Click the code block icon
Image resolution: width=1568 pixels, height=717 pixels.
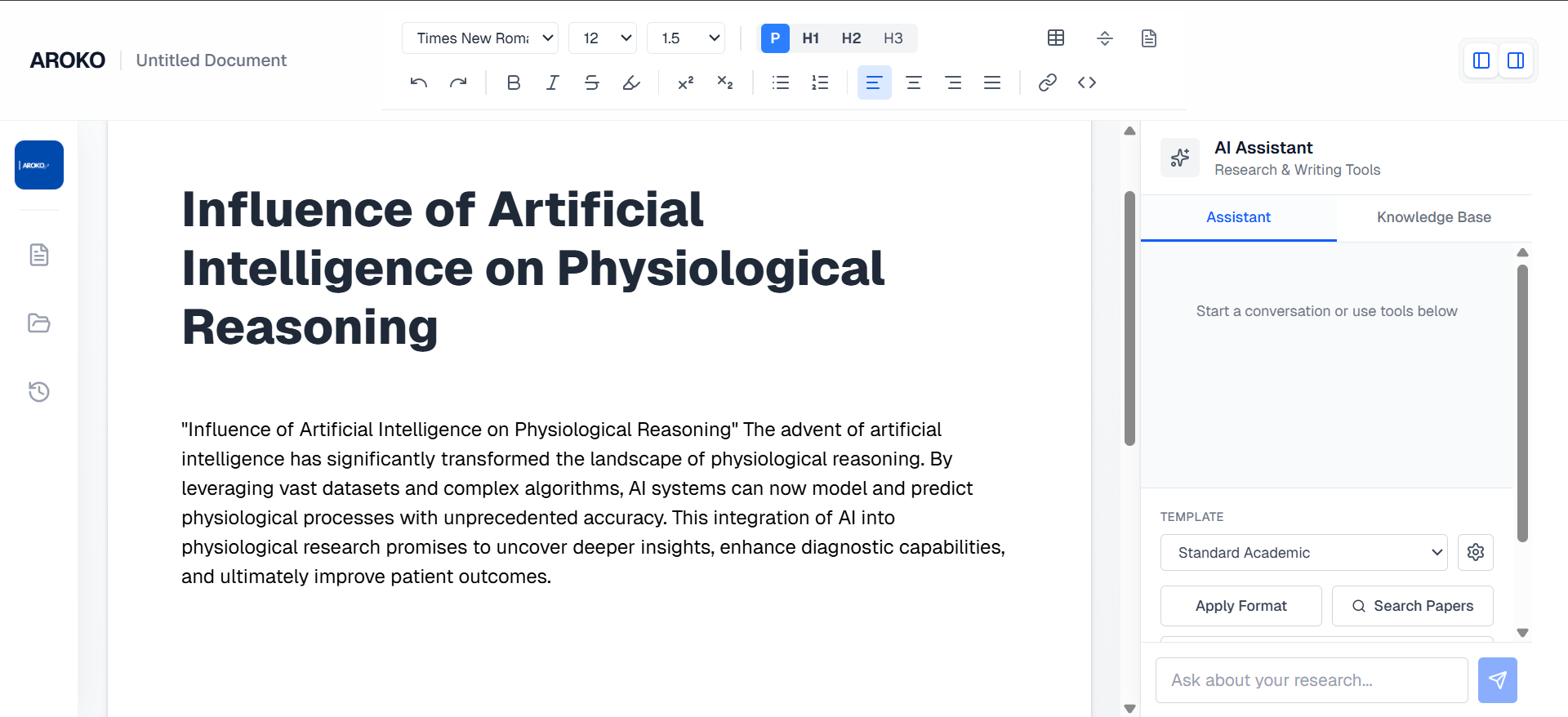click(x=1087, y=82)
